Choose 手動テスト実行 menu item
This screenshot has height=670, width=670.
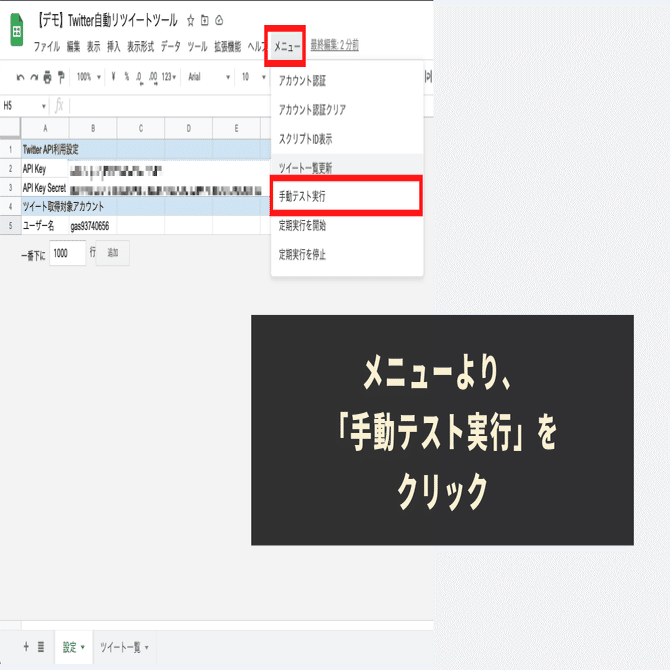point(346,196)
